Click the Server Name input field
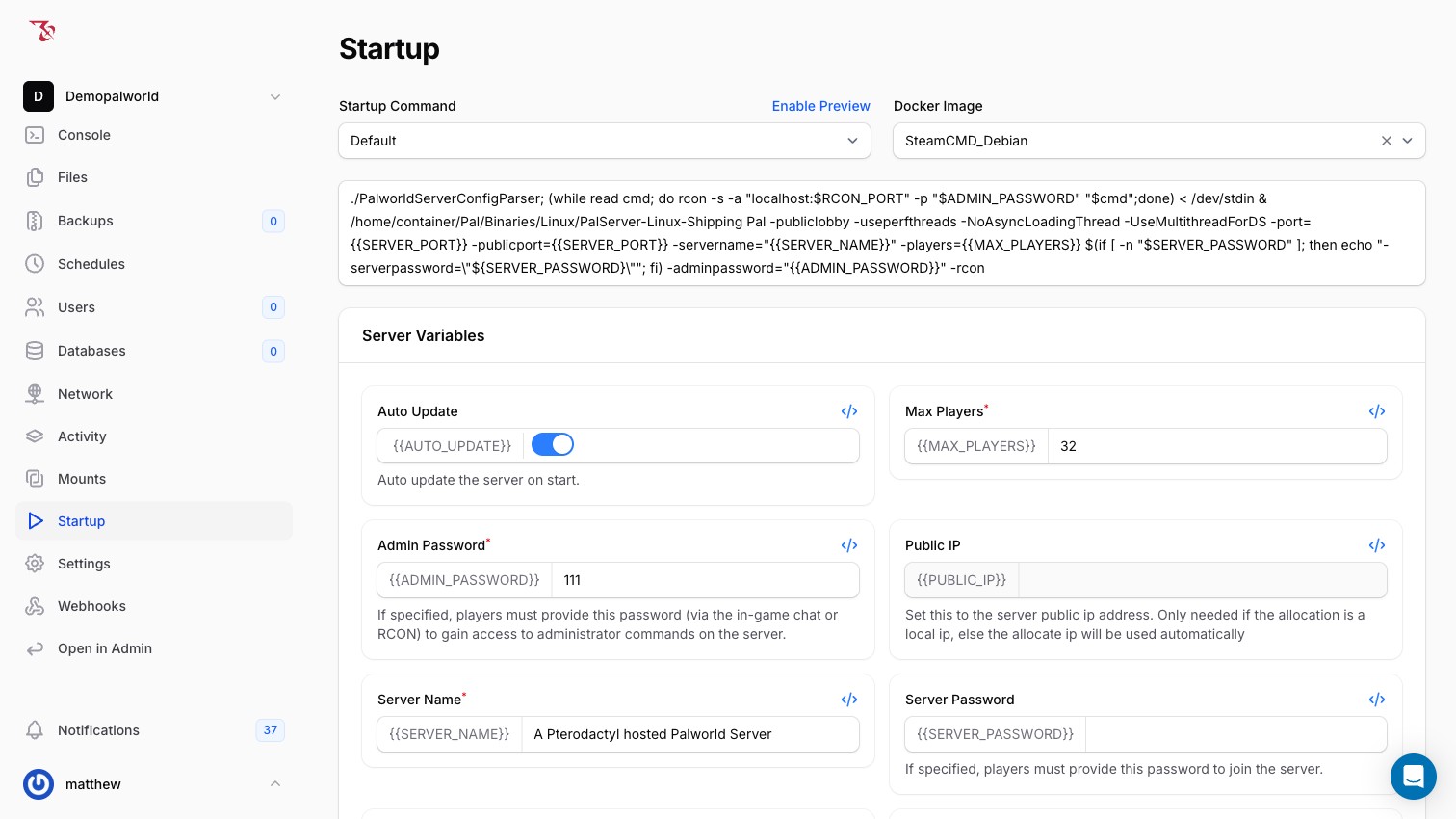Screen dimensions: 1456x819 pyautogui.click(x=690, y=734)
